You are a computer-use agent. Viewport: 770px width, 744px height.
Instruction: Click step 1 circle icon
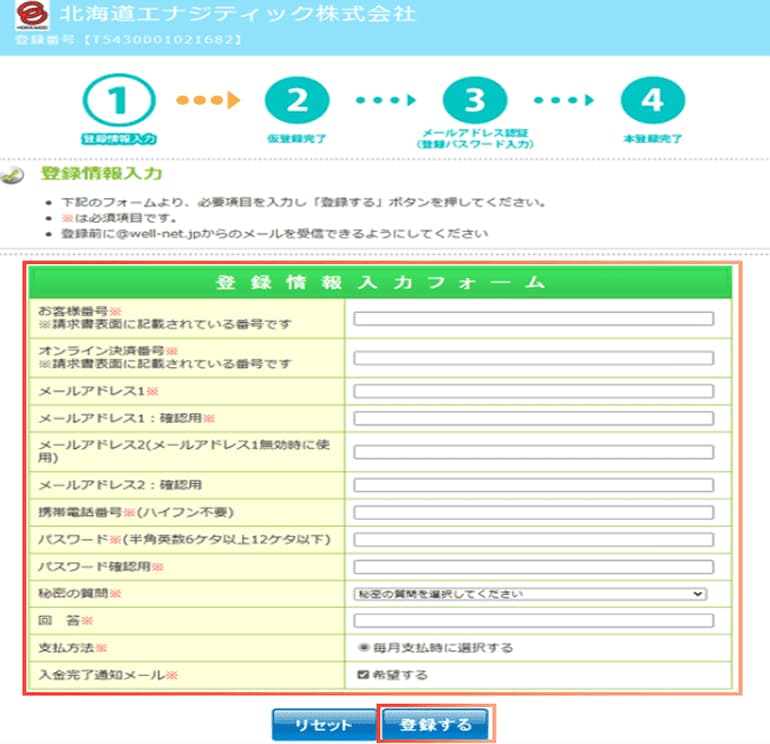coord(119,101)
